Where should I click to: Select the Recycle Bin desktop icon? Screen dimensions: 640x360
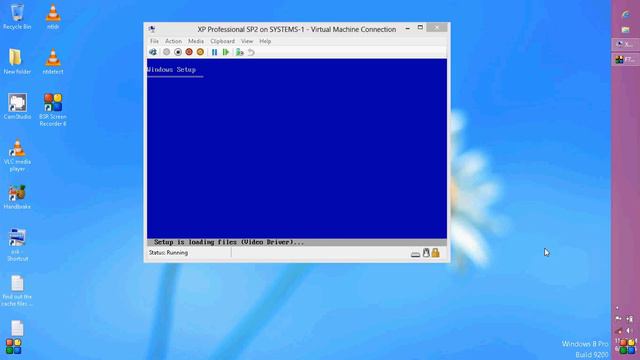coord(17,17)
